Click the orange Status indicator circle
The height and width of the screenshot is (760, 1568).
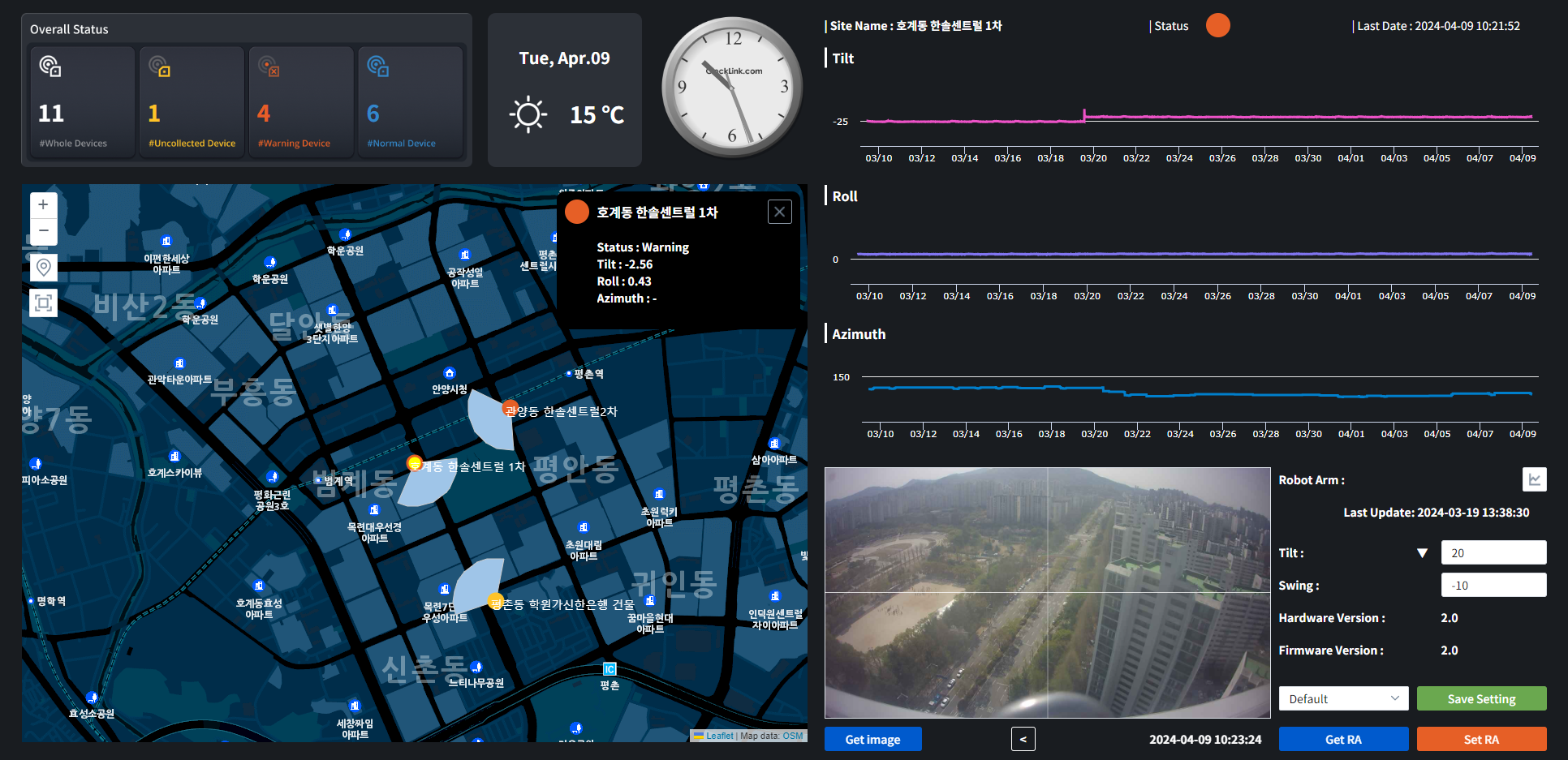[1217, 25]
